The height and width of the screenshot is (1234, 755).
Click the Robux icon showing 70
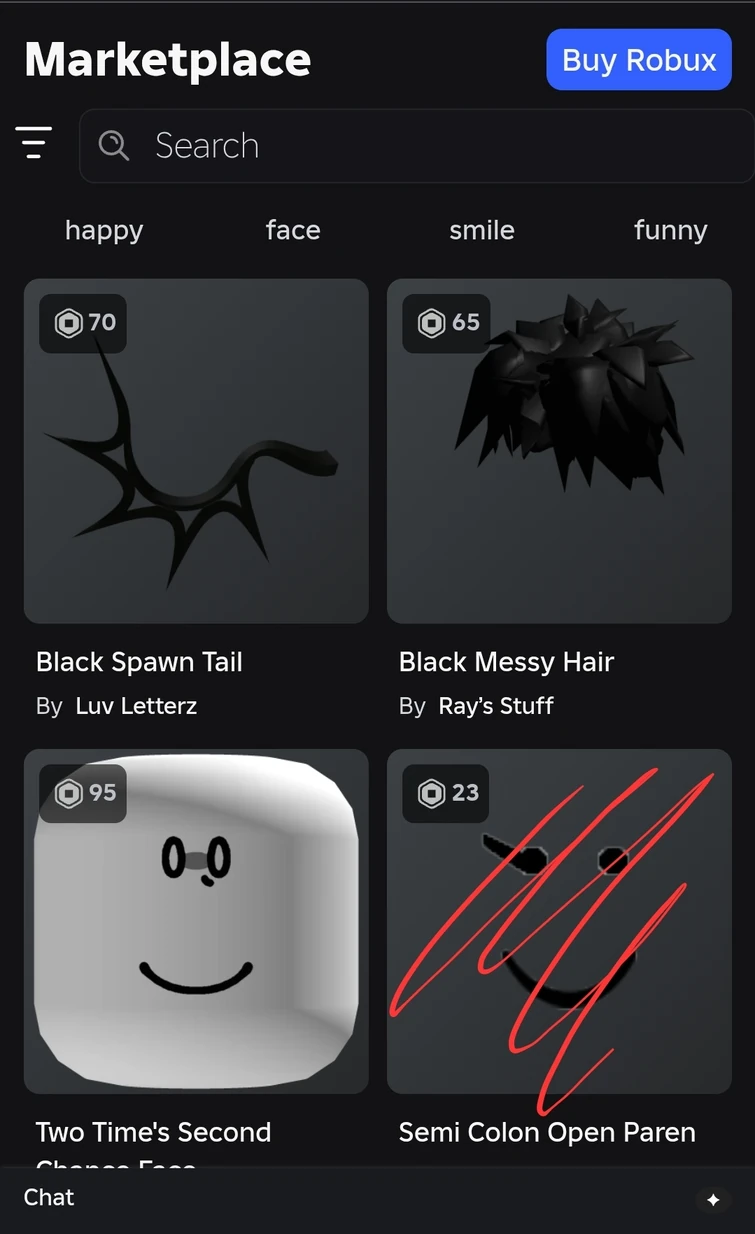tap(68, 323)
